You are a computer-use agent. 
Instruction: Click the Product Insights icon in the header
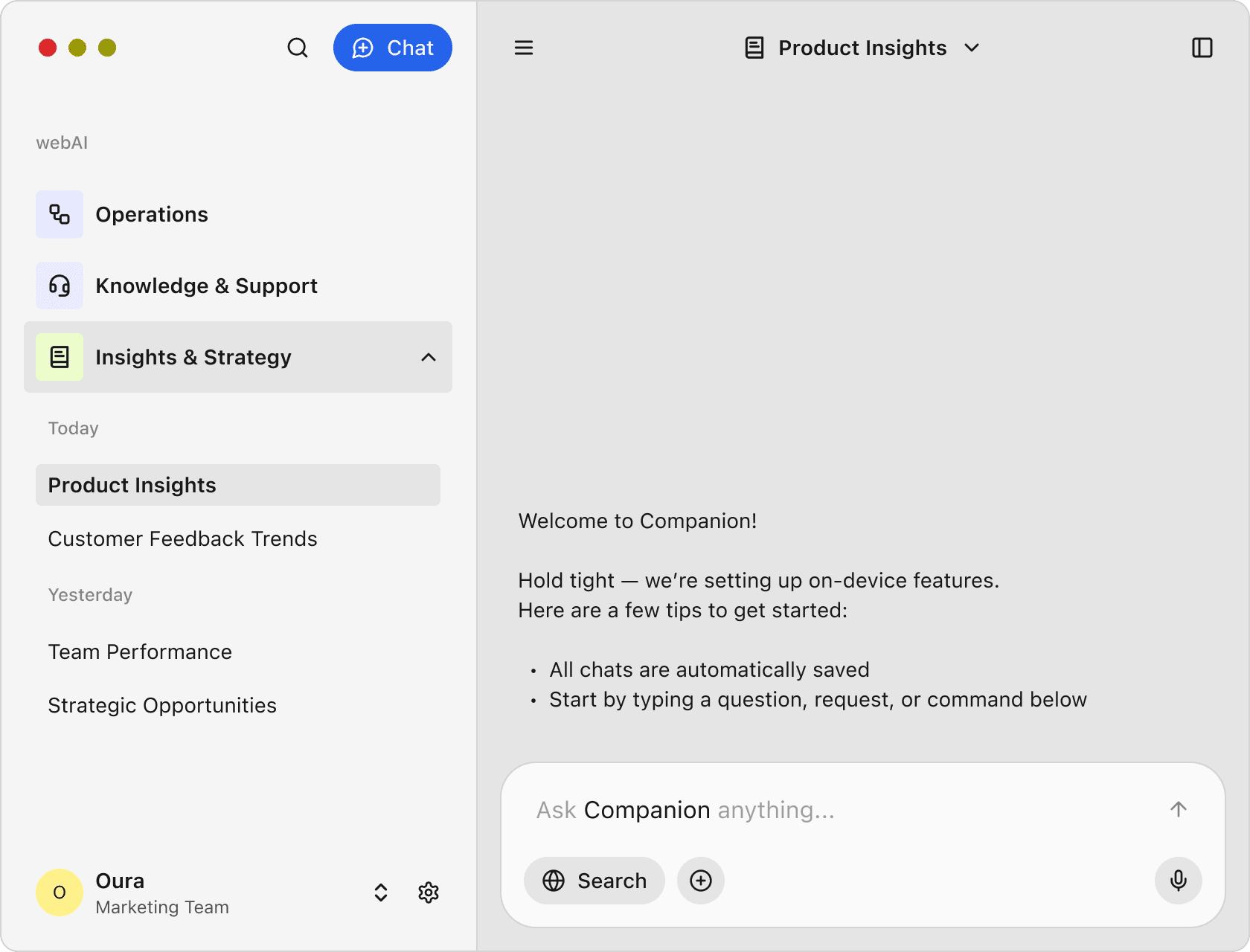[x=754, y=48]
